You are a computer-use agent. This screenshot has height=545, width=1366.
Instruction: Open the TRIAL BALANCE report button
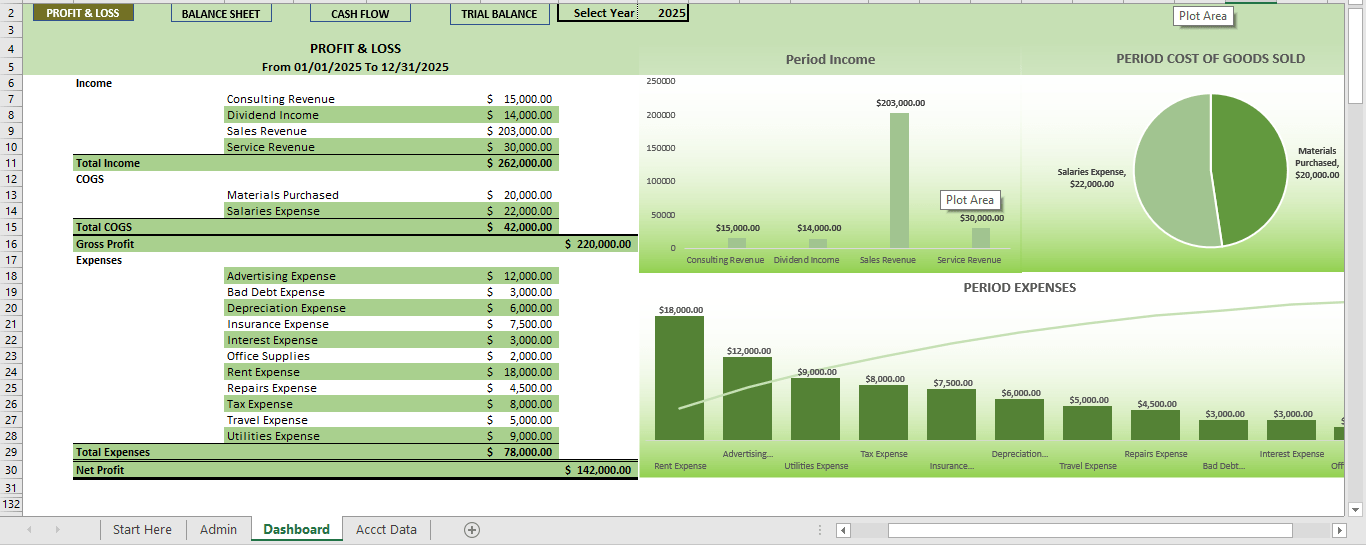pos(499,14)
